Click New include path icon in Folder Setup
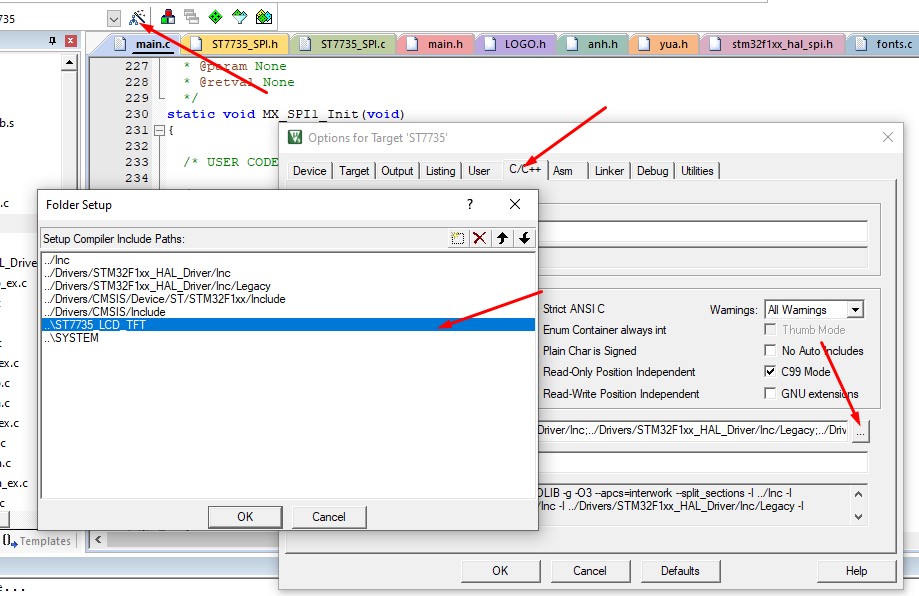The image size is (919, 596). click(x=457, y=238)
